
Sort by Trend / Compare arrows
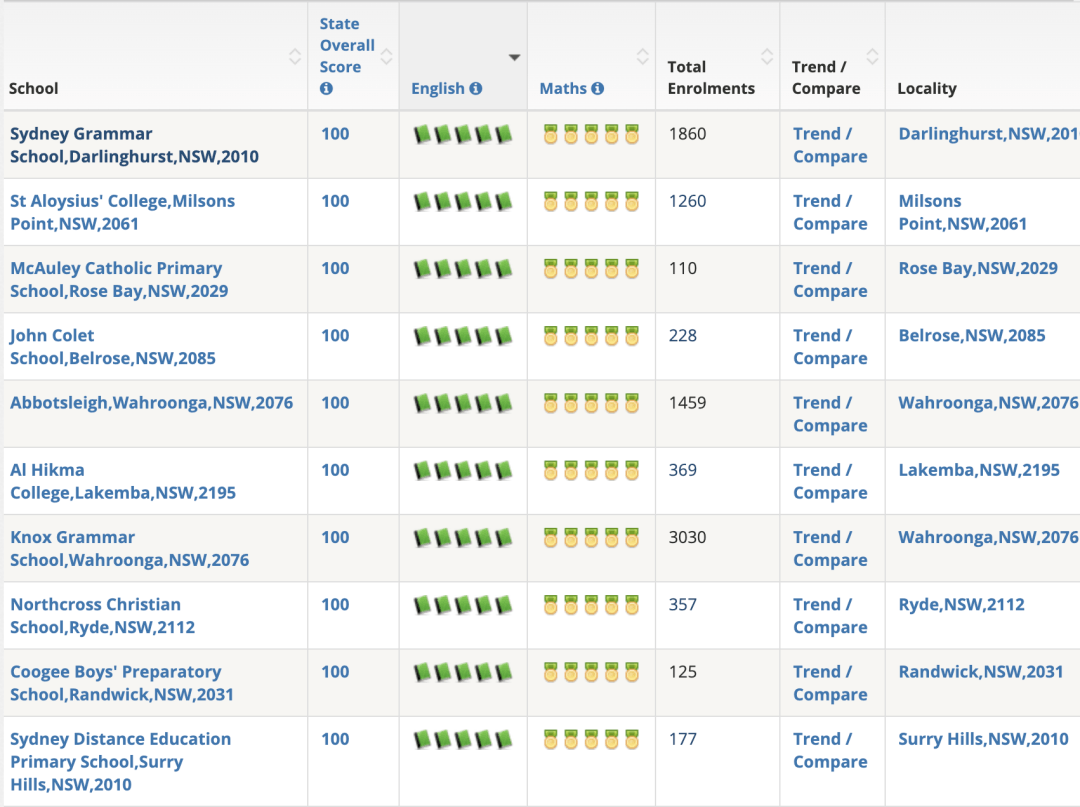[872, 56]
